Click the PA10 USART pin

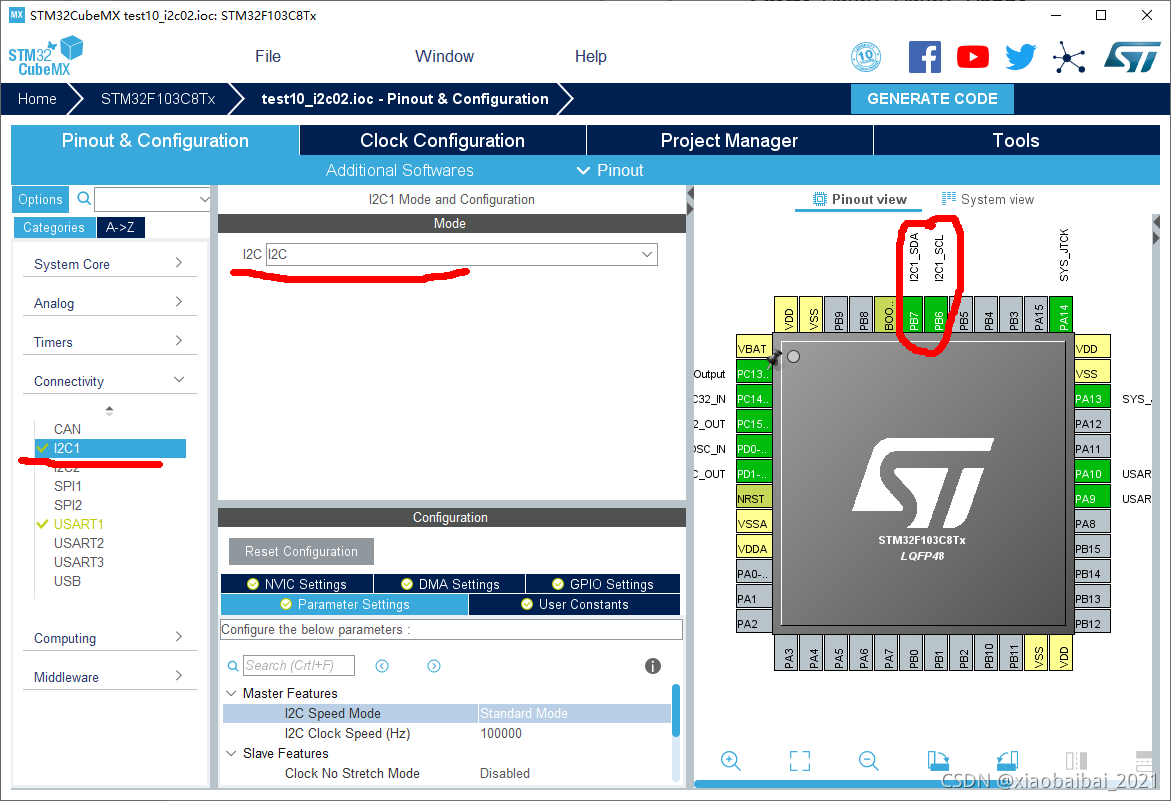[x=1093, y=473]
